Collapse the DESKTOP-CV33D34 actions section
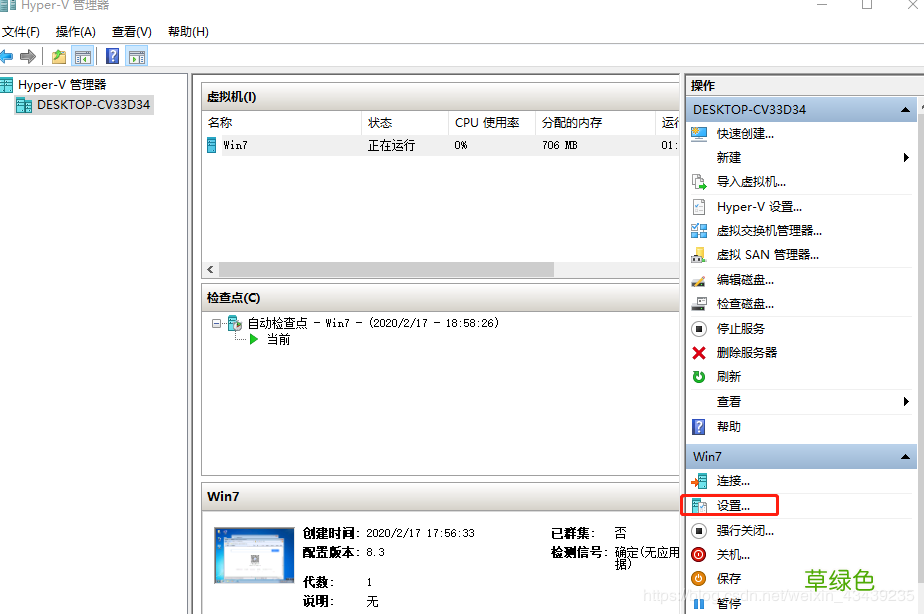 (x=905, y=109)
